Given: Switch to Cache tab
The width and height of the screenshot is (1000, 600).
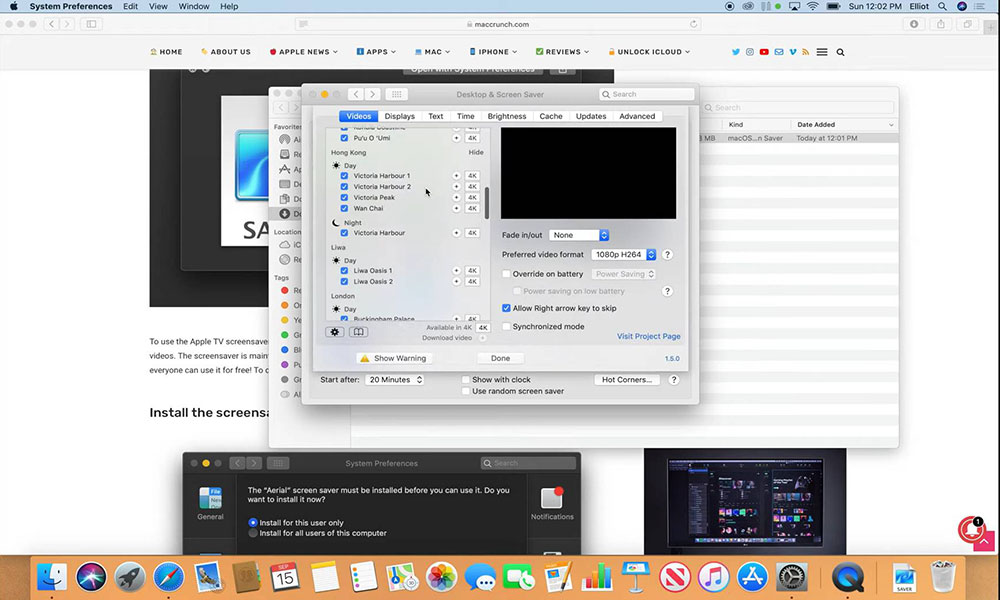Looking at the screenshot, I should click(x=551, y=116).
